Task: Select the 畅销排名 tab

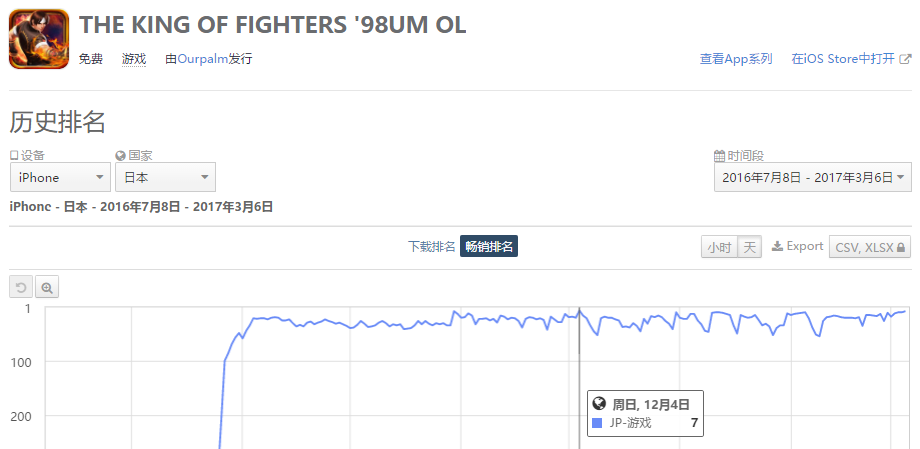Action: pyautogui.click(x=489, y=247)
